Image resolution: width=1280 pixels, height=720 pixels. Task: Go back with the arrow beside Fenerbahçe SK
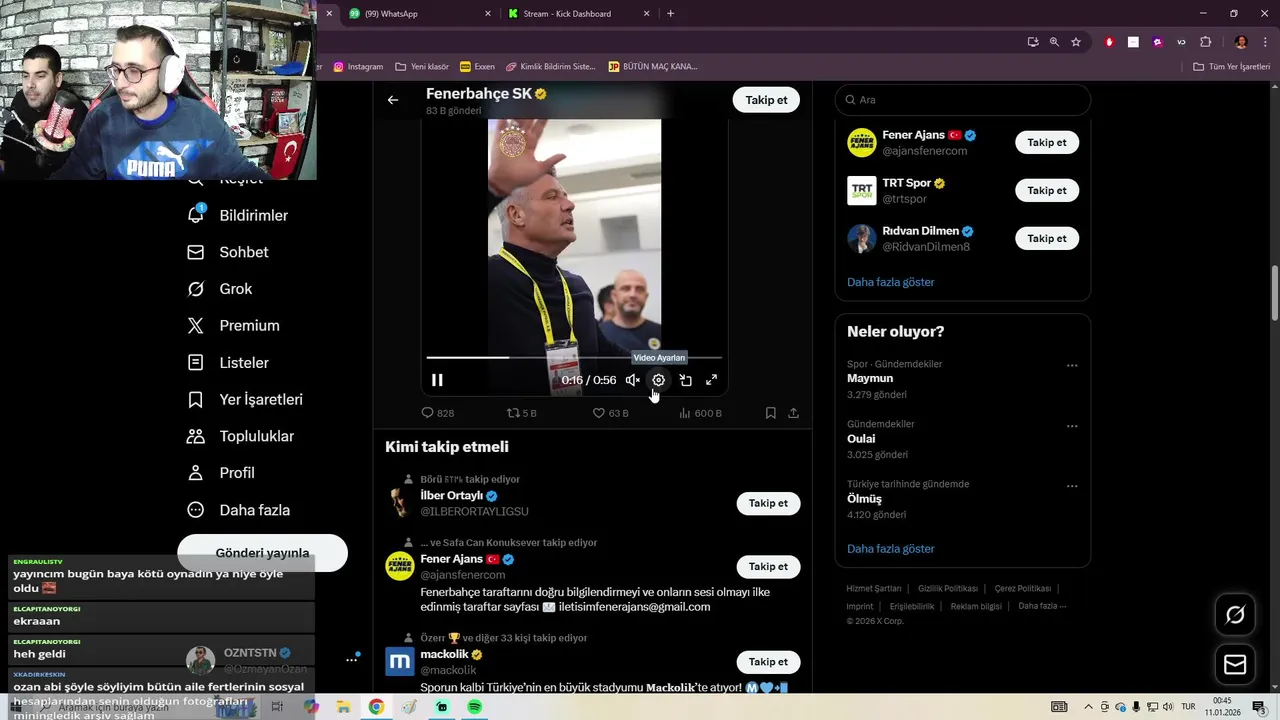393,100
